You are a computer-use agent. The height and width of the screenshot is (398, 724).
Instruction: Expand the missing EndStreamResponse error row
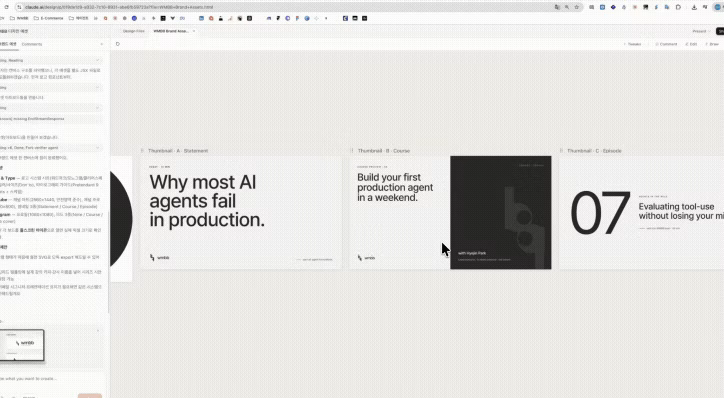pyautogui.click(x=51, y=119)
